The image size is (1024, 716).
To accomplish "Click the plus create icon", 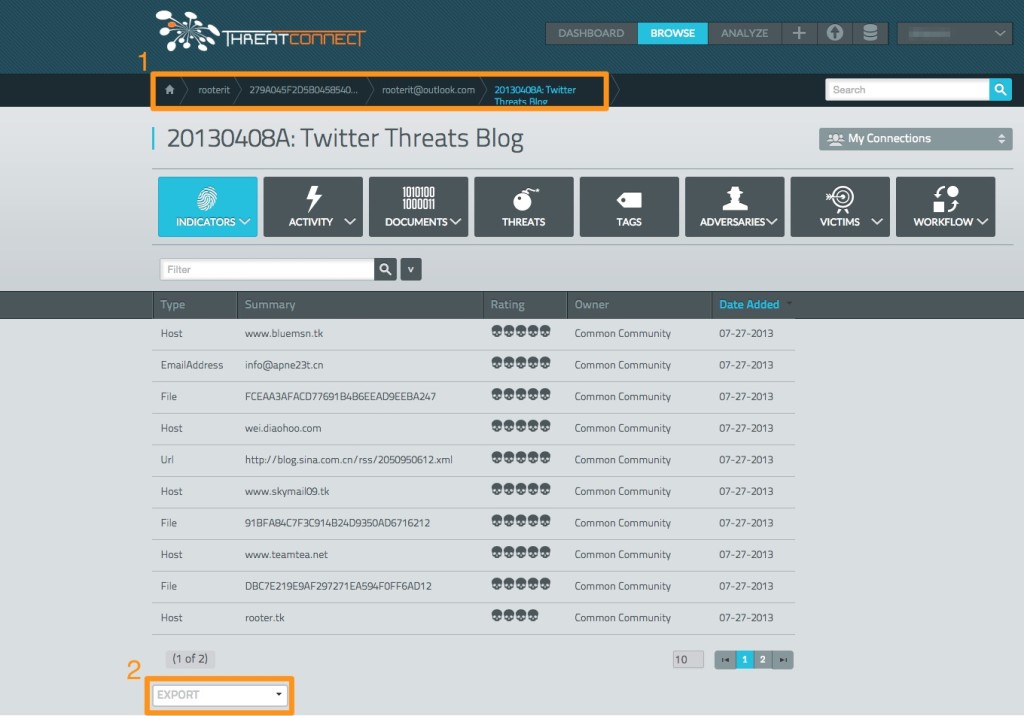I will [x=799, y=33].
